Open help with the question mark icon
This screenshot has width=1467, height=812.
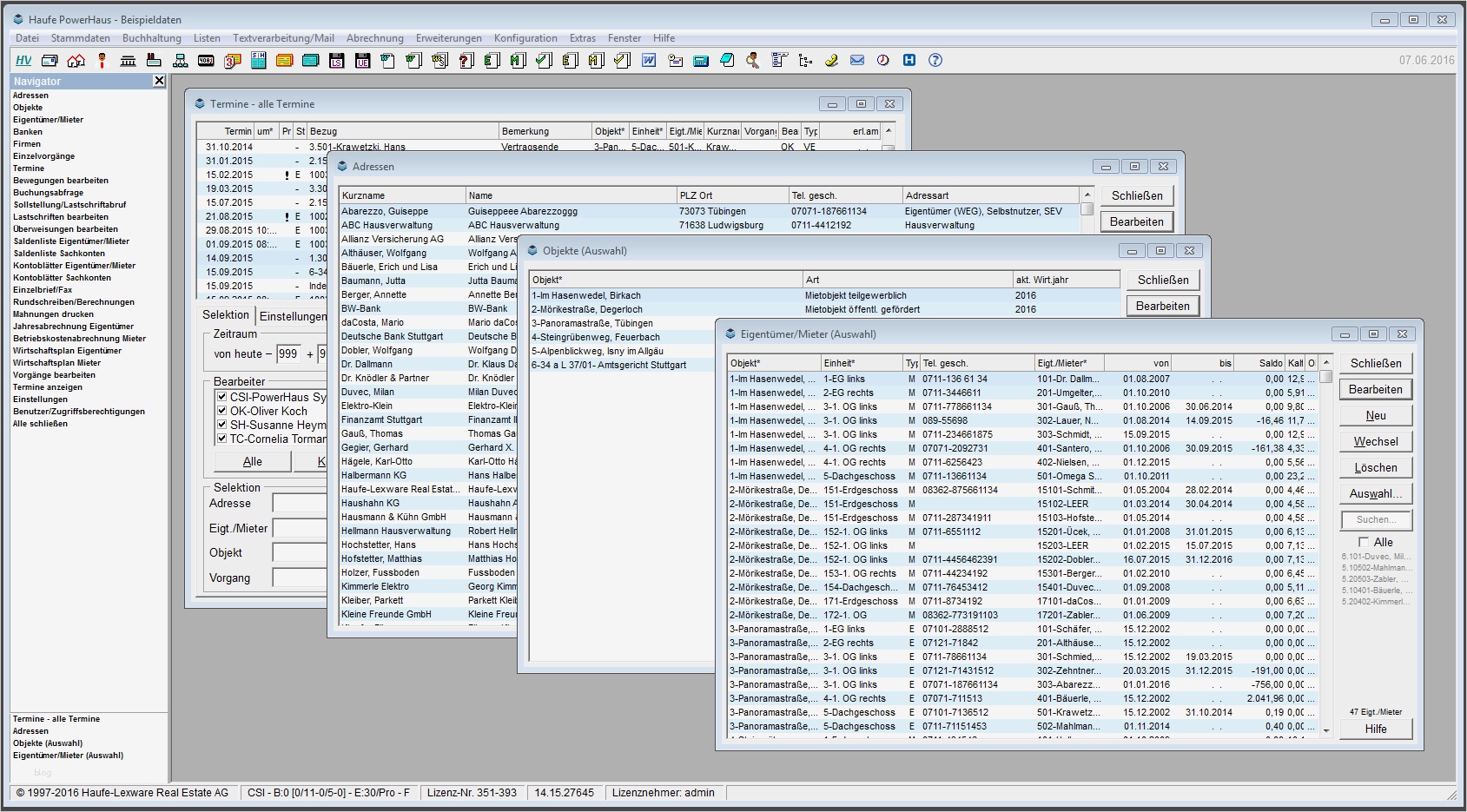coord(935,60)
